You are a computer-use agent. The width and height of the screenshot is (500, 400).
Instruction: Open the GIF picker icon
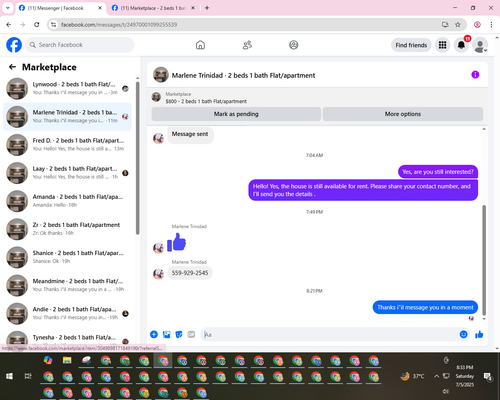[x=191, y=334]
